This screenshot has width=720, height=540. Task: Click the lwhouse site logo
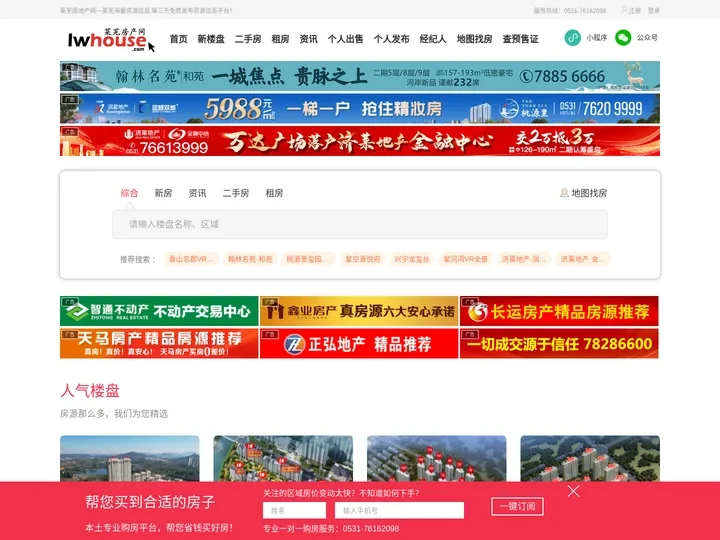point(112,39)
